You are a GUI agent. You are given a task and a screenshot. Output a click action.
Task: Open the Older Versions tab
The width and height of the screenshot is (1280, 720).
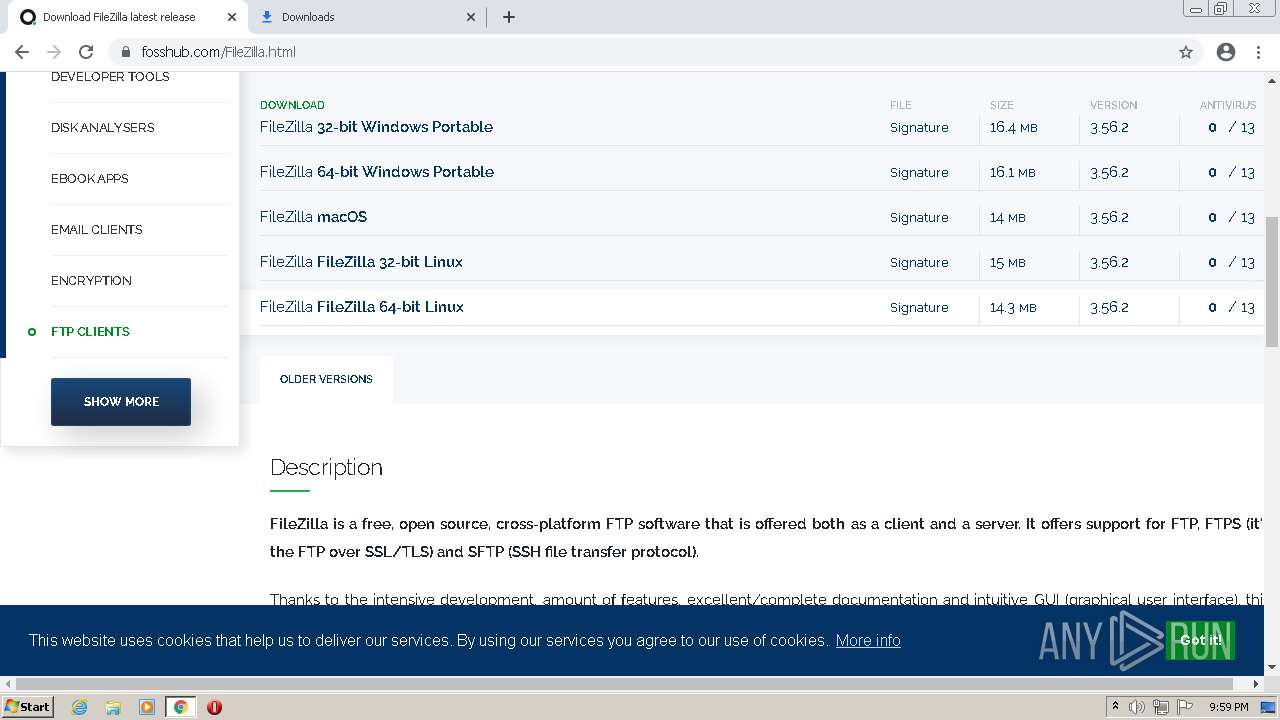[x=326, y=379]
